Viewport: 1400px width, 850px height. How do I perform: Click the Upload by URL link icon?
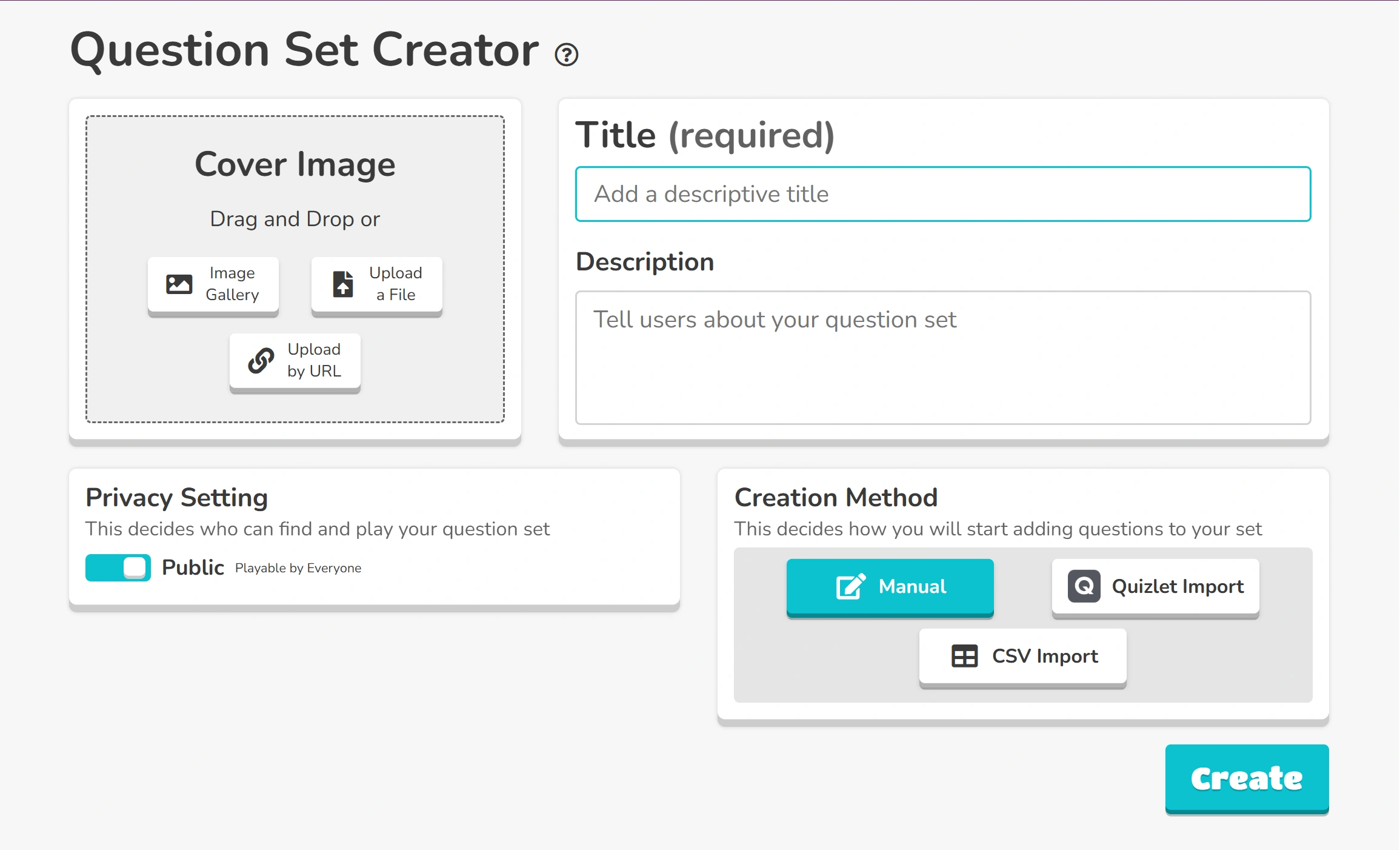261,360
